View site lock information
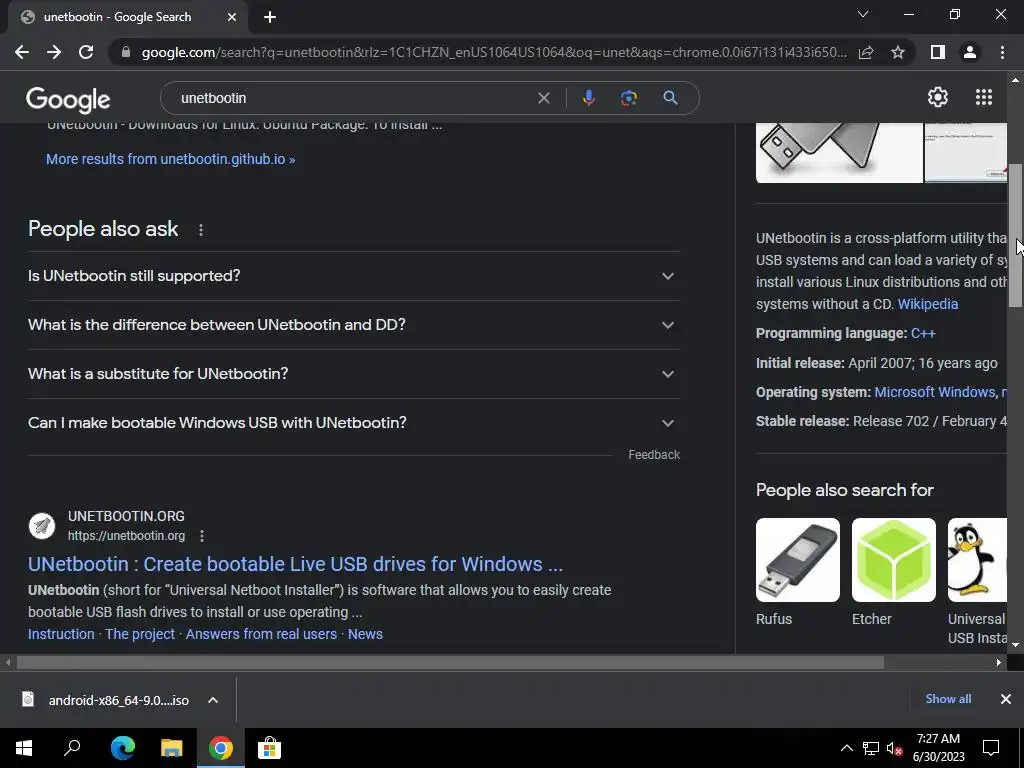Screen dimensions: 1024x768 [x=126, y=52]
